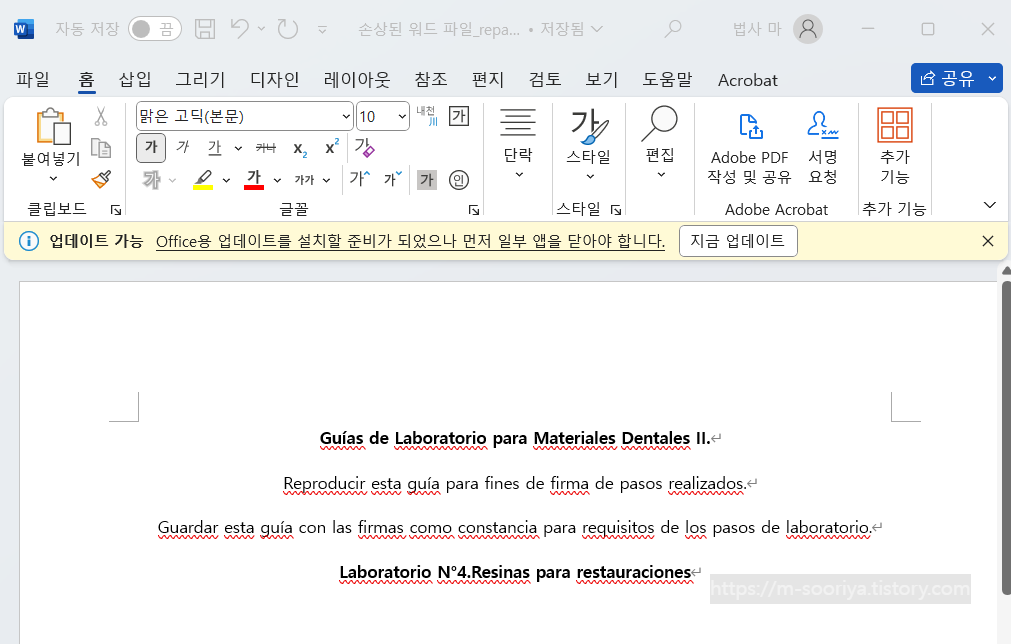1011x644 pixels.
Task: Apply character shading gray 가 icon
Action: [427, 180]
